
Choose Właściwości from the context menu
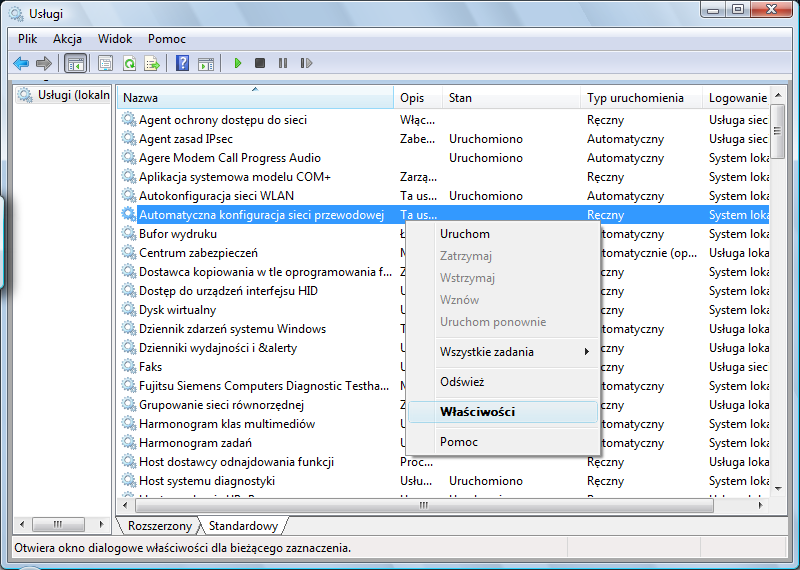point(477,412)
